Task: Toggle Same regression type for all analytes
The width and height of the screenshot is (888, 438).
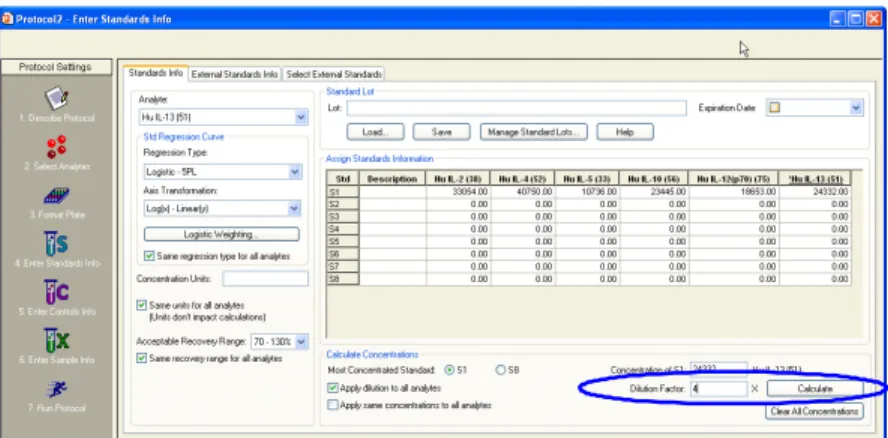Action: point(149,256)
